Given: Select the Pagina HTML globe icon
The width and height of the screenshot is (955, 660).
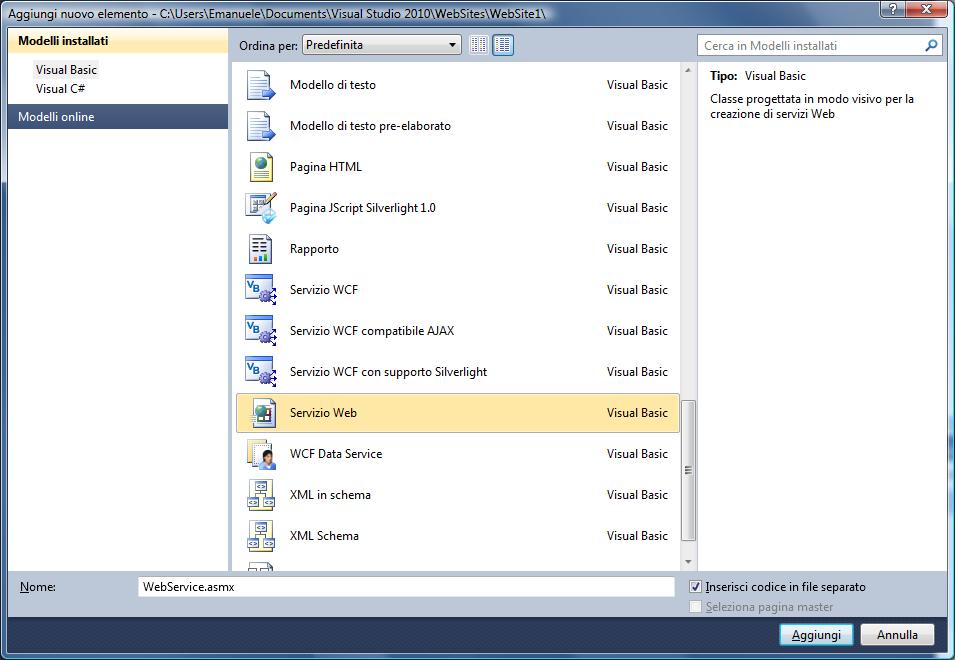Looking at the screenshot, I should (261, 167).
